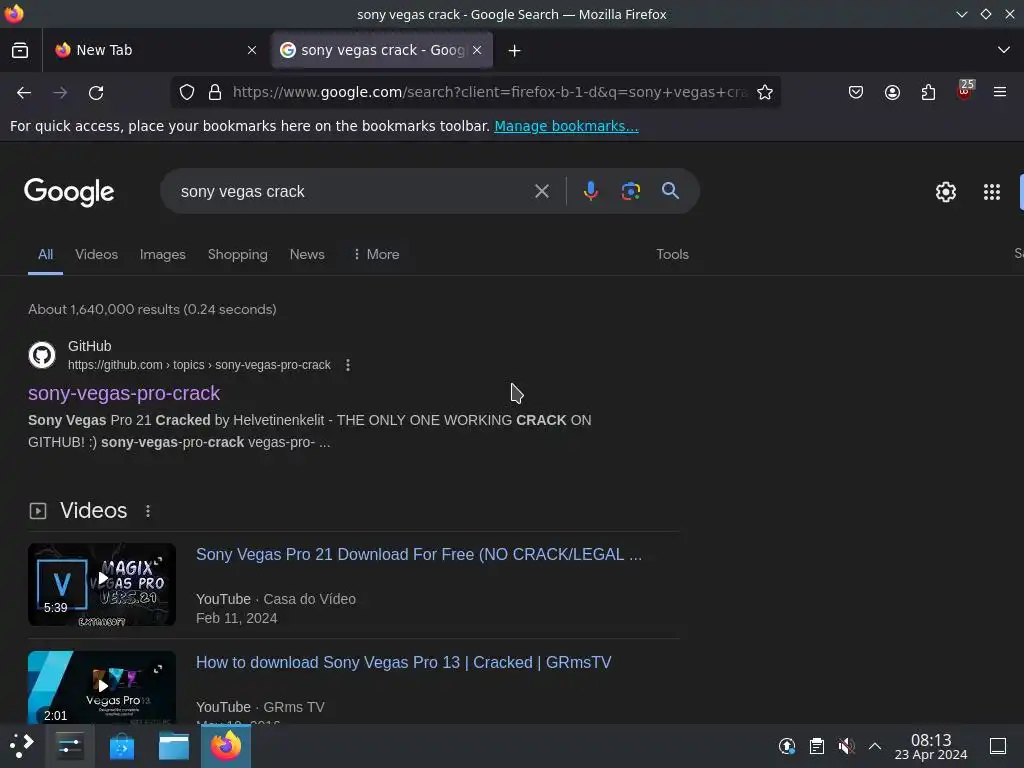Open the clock and calendar
The height and width of the screenshot is (768, 1024).
tap(931, 746)
